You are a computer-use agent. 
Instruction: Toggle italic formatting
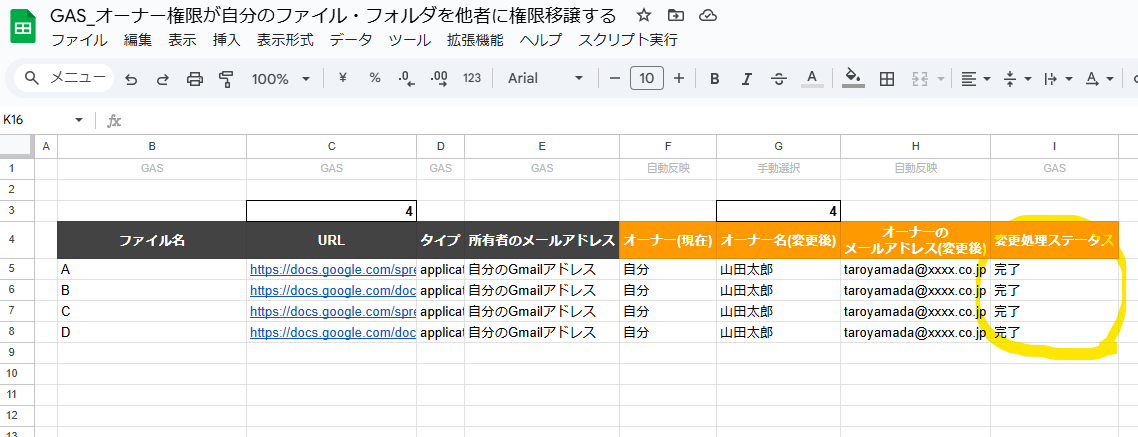pos(746,79)
